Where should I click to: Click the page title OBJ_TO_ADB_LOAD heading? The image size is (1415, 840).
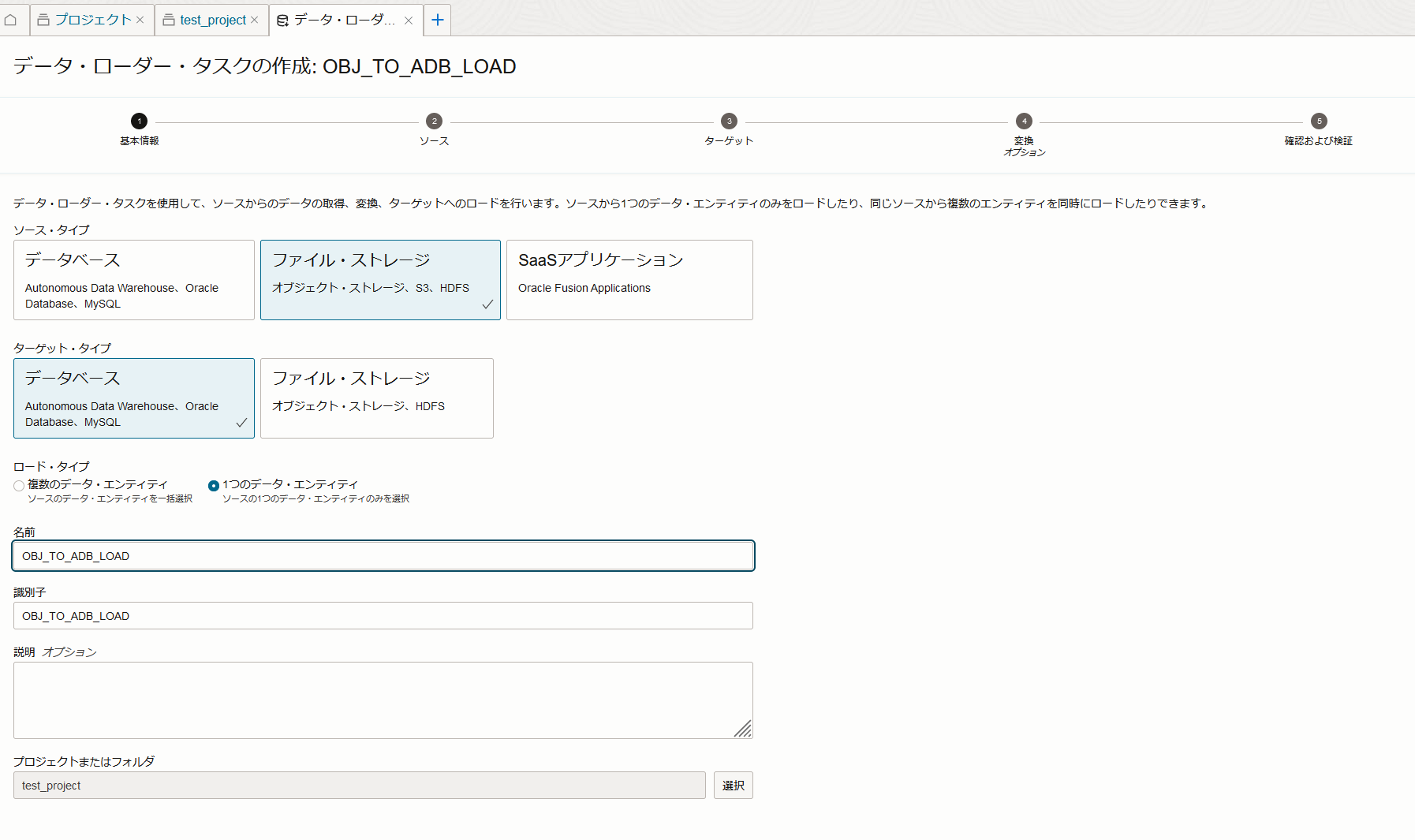point(265,66)
